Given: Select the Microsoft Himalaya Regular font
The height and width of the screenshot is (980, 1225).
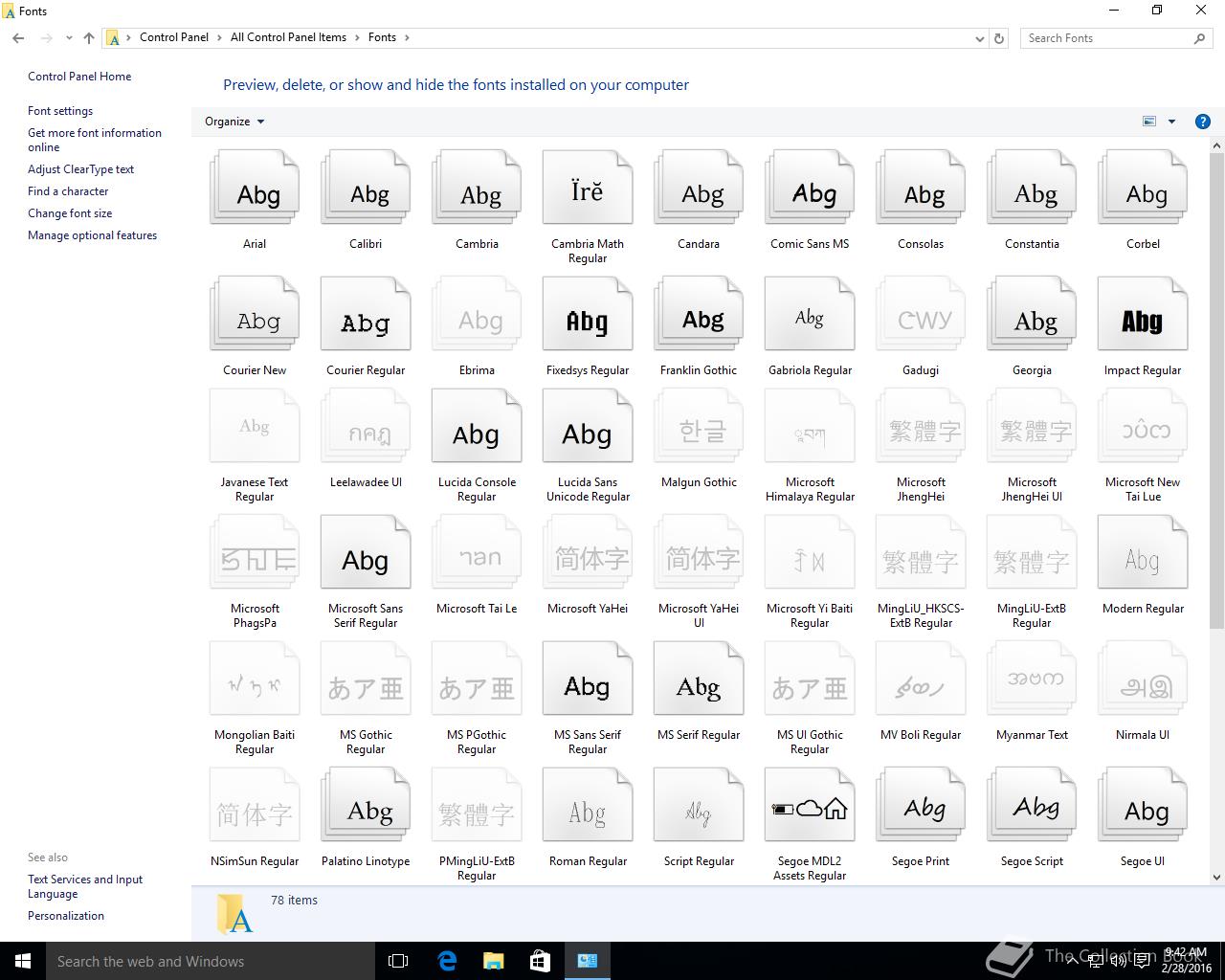Looking at the screenshot, I should click(810, 427).
